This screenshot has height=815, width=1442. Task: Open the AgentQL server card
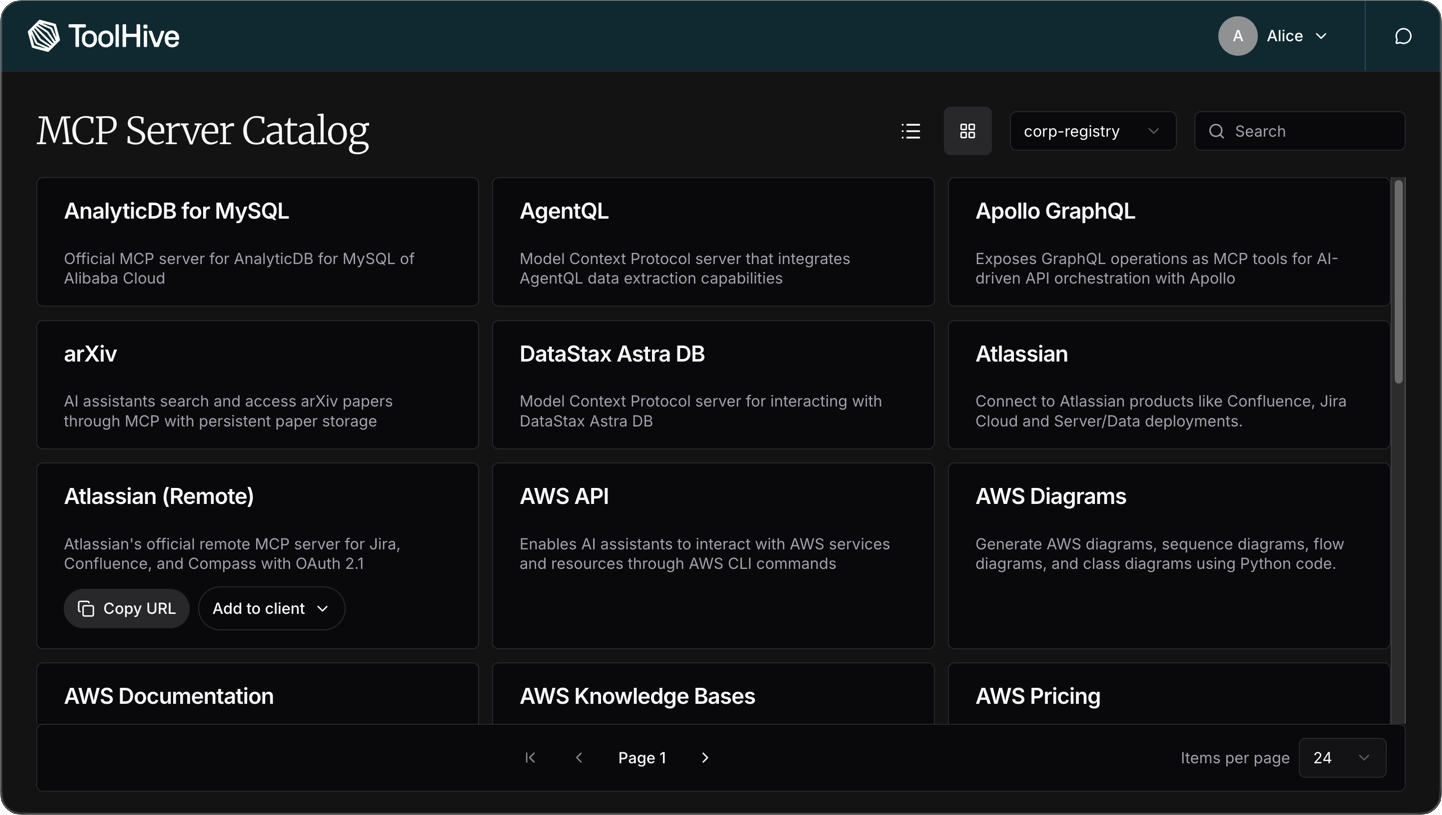click(713, 242)
